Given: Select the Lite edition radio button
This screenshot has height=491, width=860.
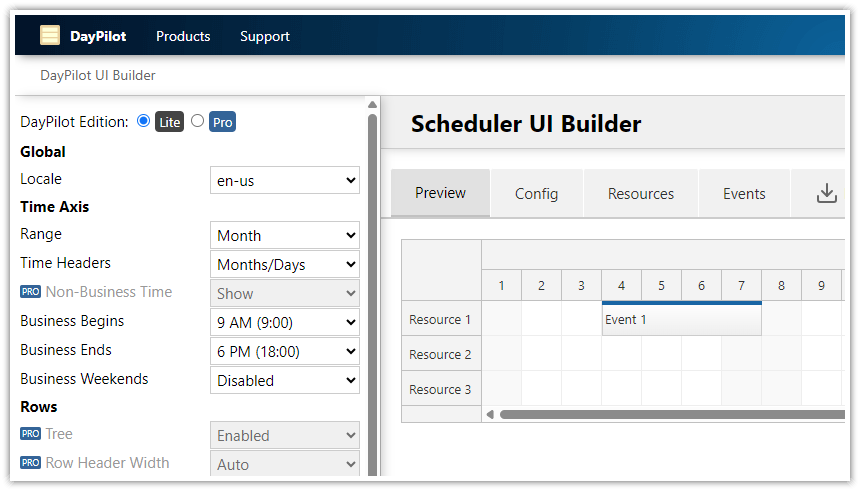Looking at the screenshot, I should 143,121.
